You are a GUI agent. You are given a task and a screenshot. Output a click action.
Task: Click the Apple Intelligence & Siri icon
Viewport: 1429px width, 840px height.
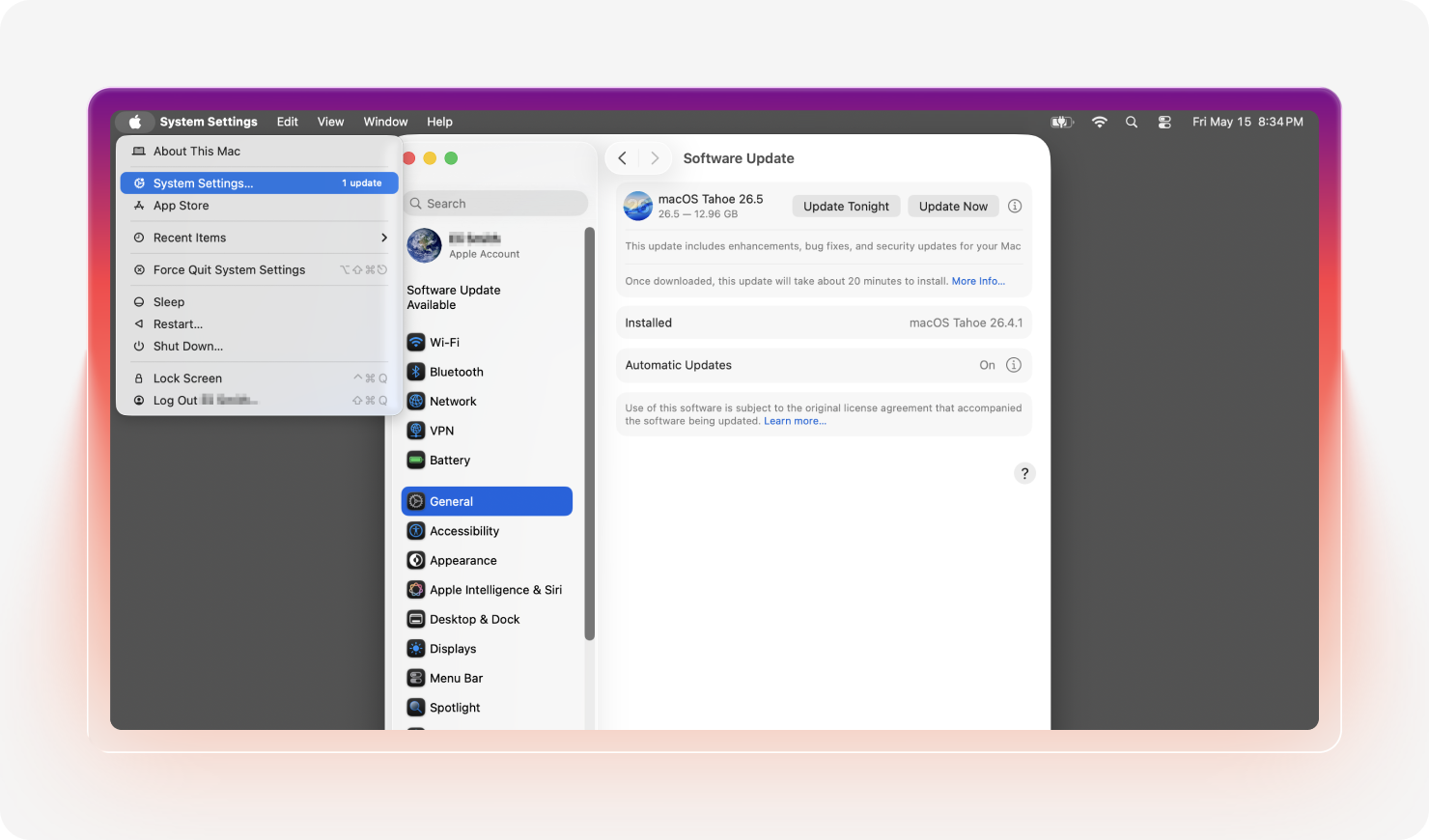pyautogui.click(x=416, y=590)
